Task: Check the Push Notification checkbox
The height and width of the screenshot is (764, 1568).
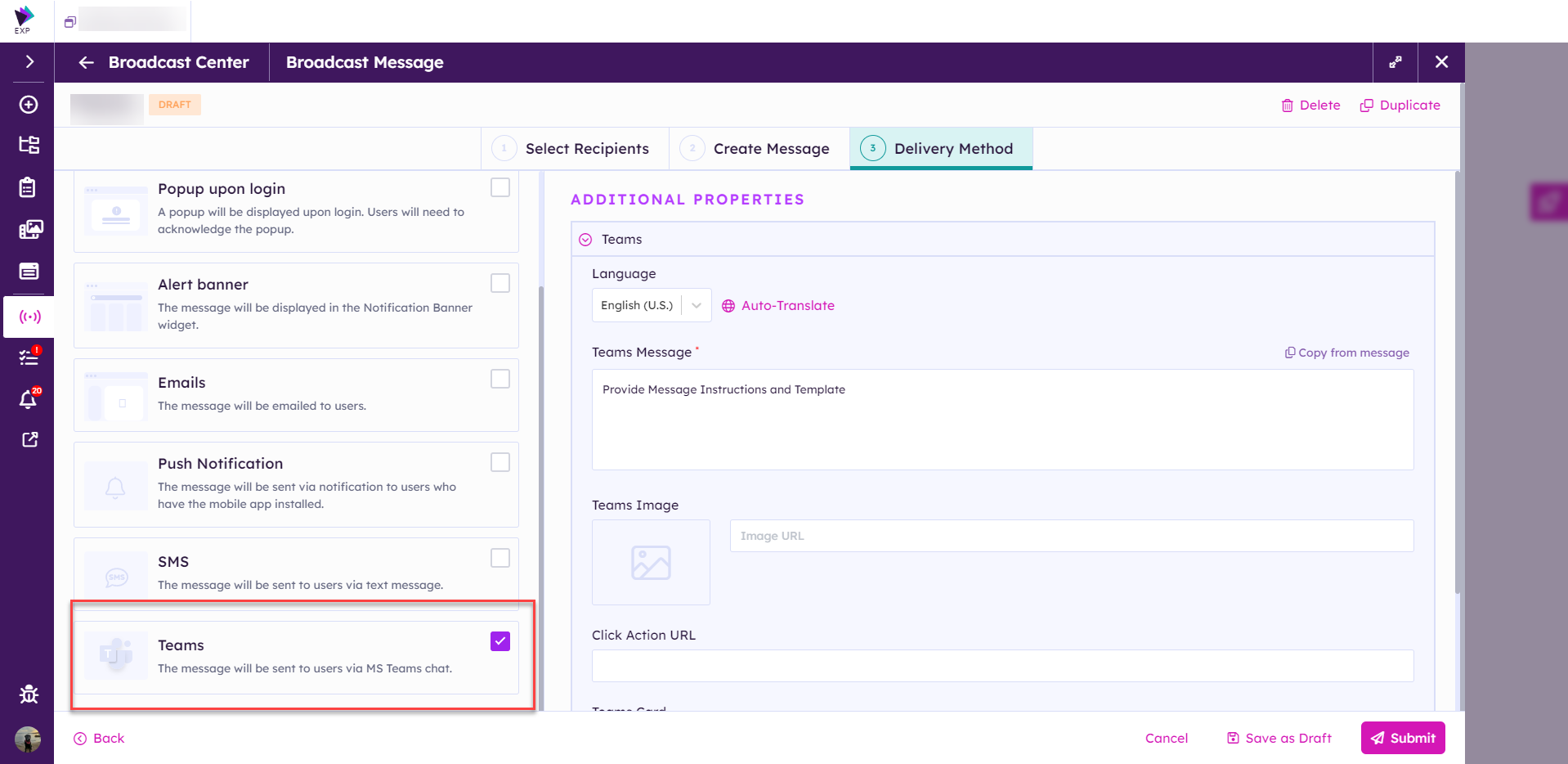Action: tap(500, 462)
